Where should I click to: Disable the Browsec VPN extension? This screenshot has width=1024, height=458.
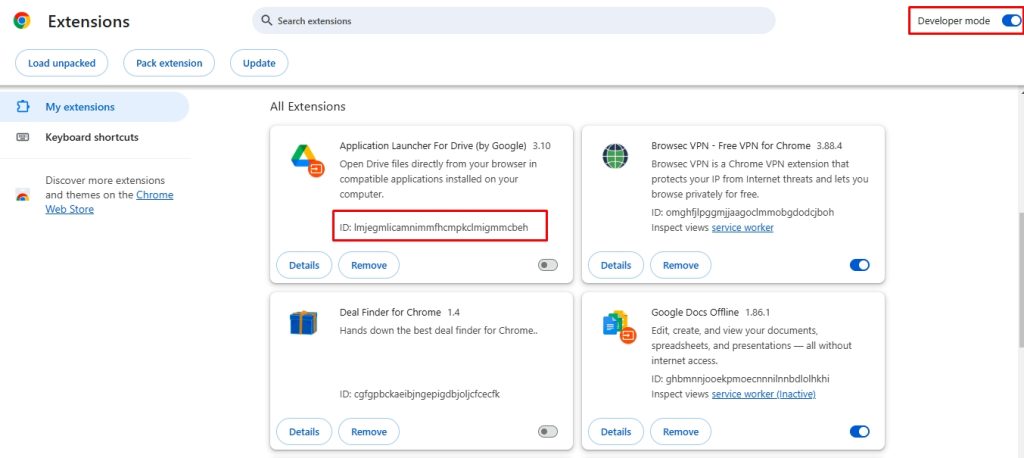(859, 265)
